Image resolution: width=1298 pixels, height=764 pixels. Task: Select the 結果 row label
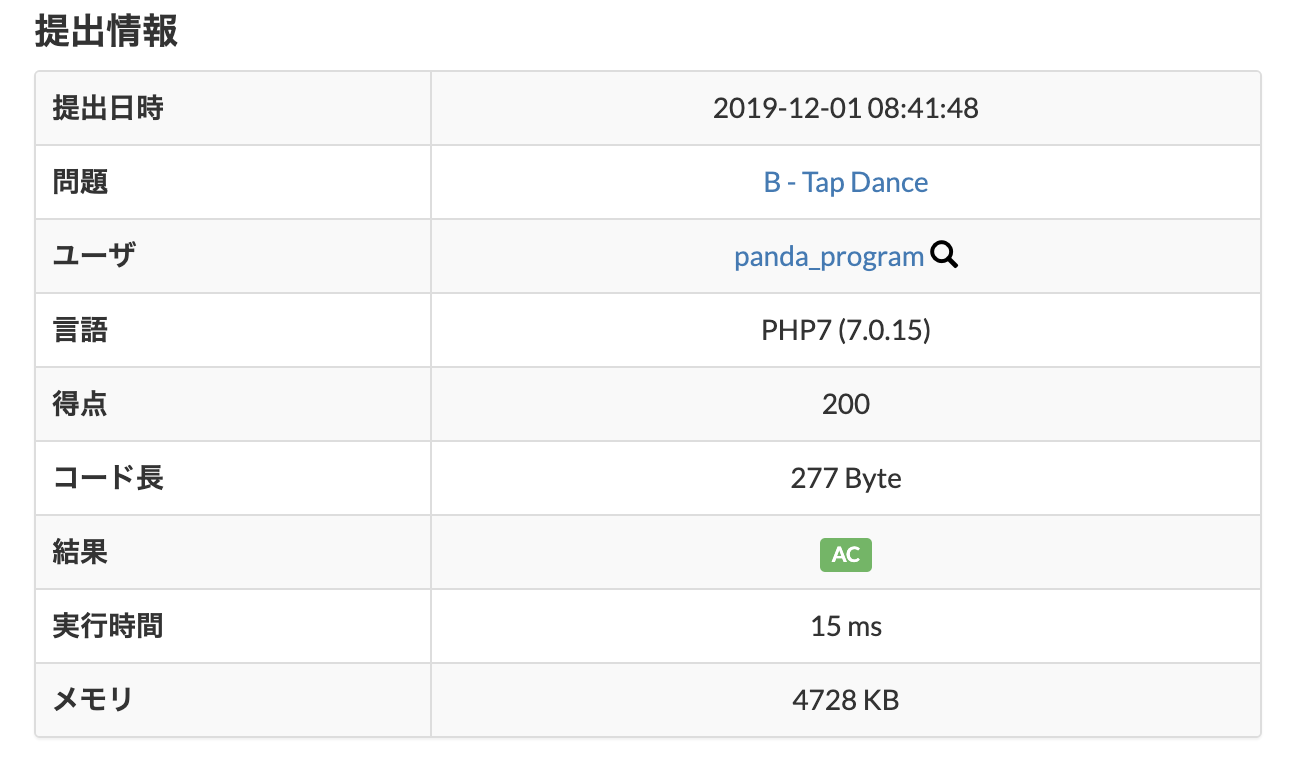[80, 552]
